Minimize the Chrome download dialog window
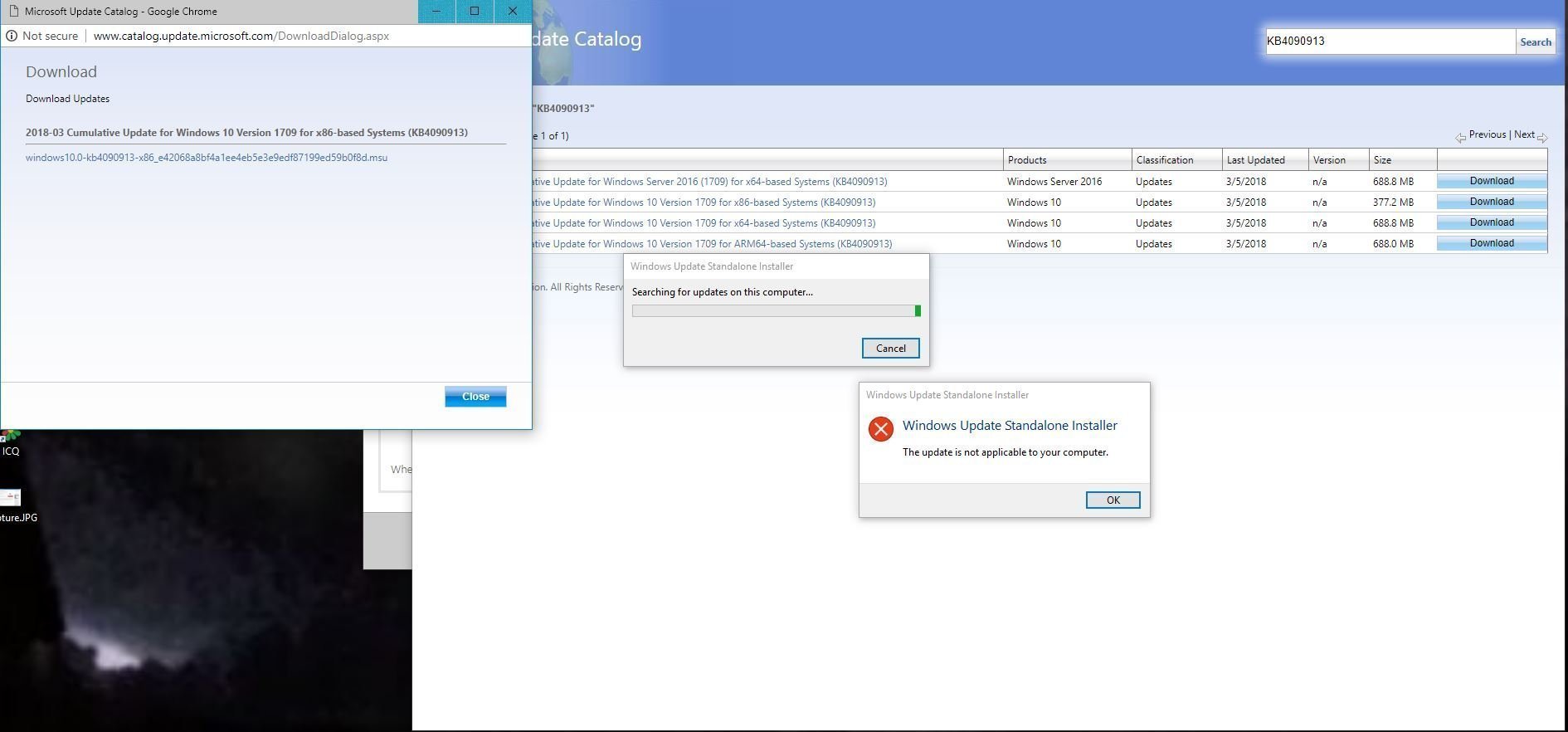 (436, 12)
